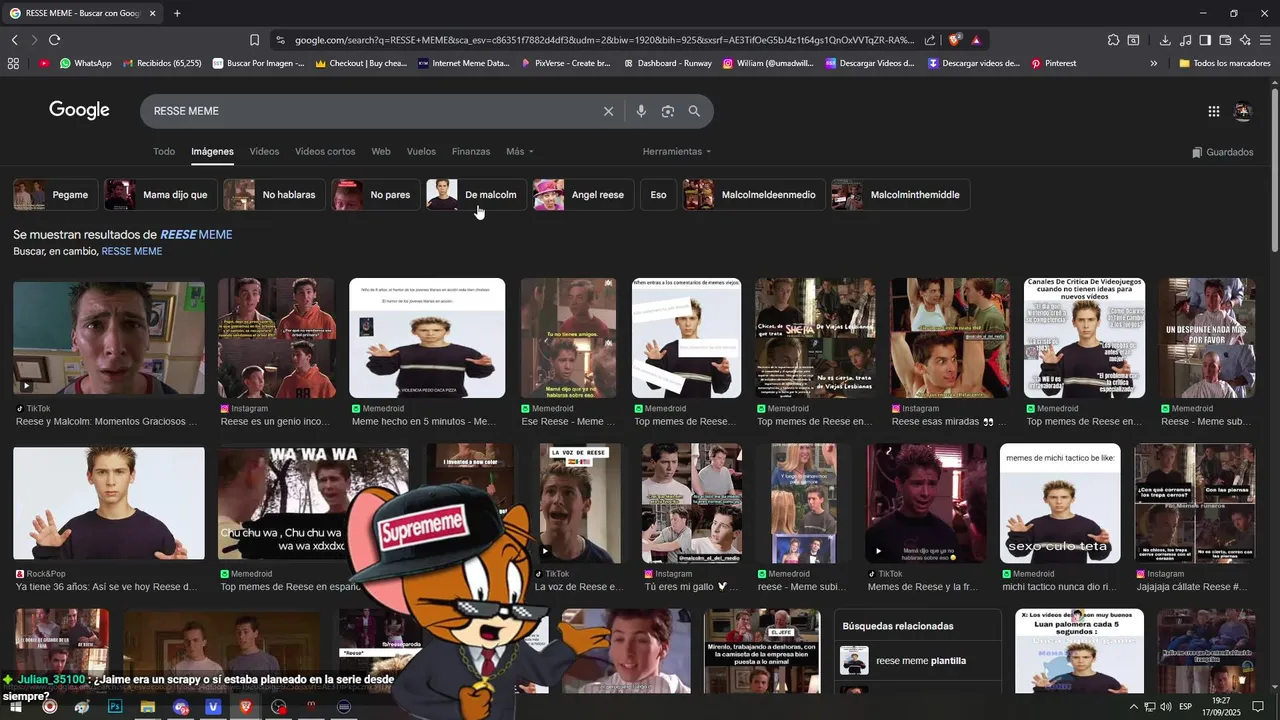Viewport: 1280px width, 720px height.
Task: Open Rock&Pop Ya tiene 36 años thumbnail
Action: pos(109,503)
